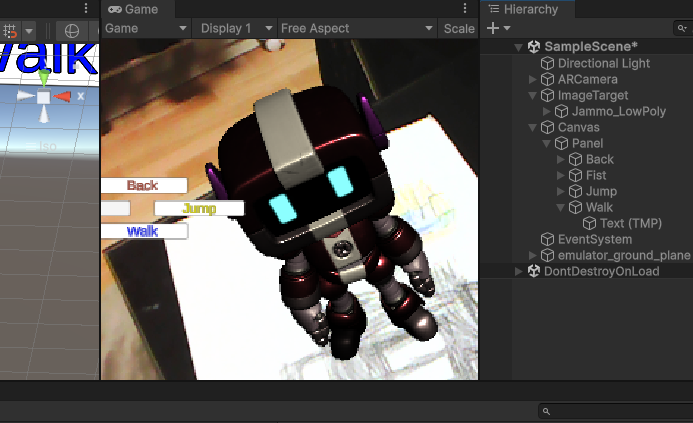Expand the ARCamera object in Hierarchy
Screen dimensions: 693x423
(x=532, y=80)
